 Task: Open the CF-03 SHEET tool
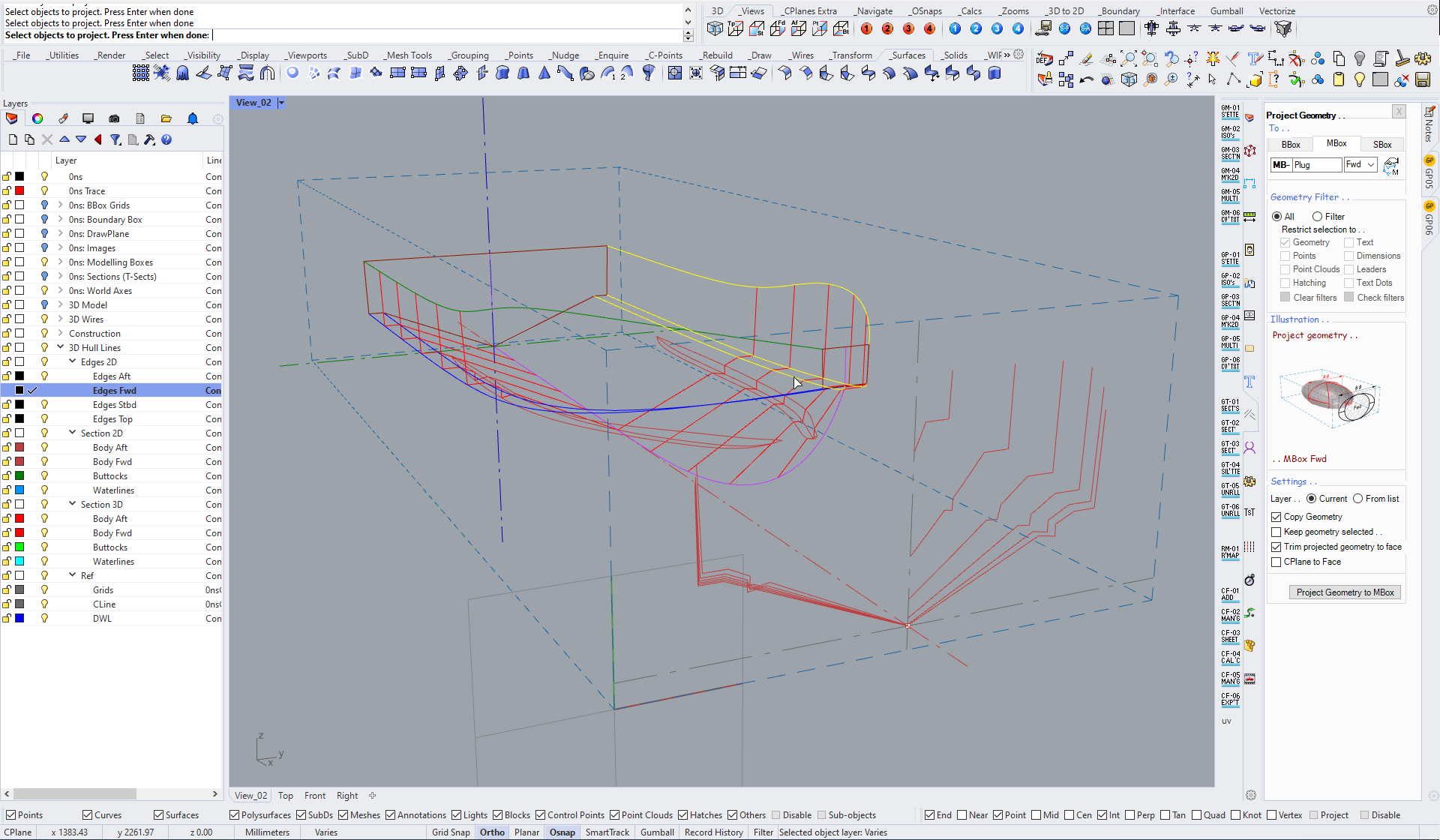coord(1230,636)
